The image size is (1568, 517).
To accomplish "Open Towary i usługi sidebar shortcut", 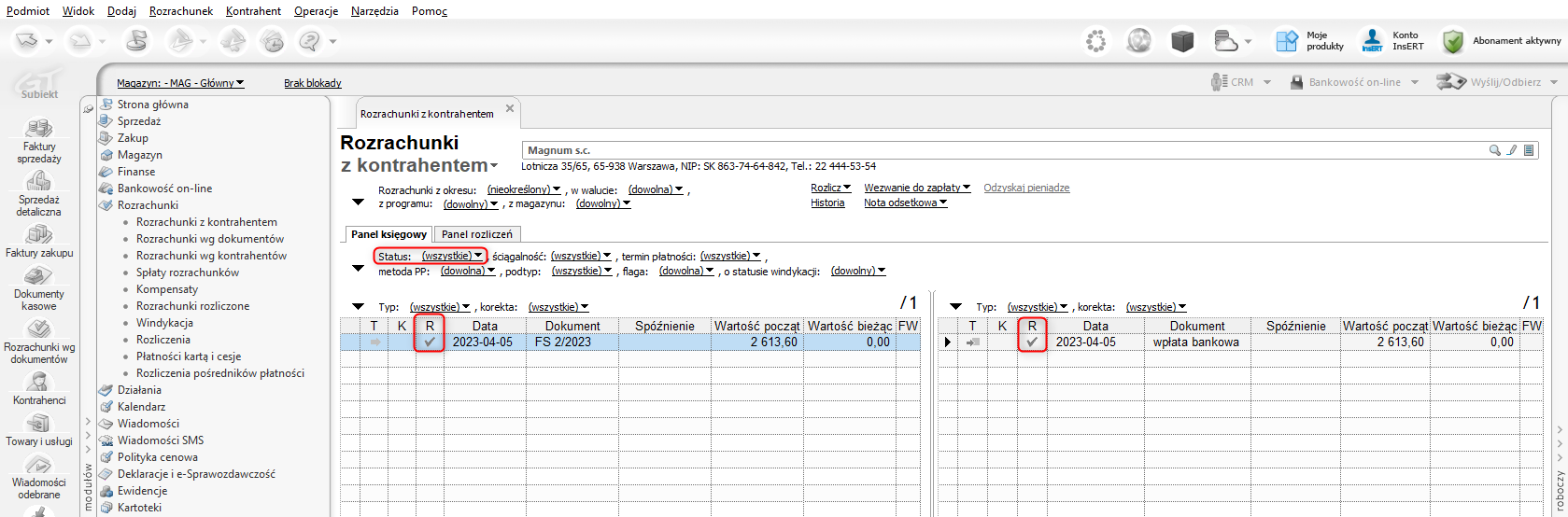I will point(39,430).
